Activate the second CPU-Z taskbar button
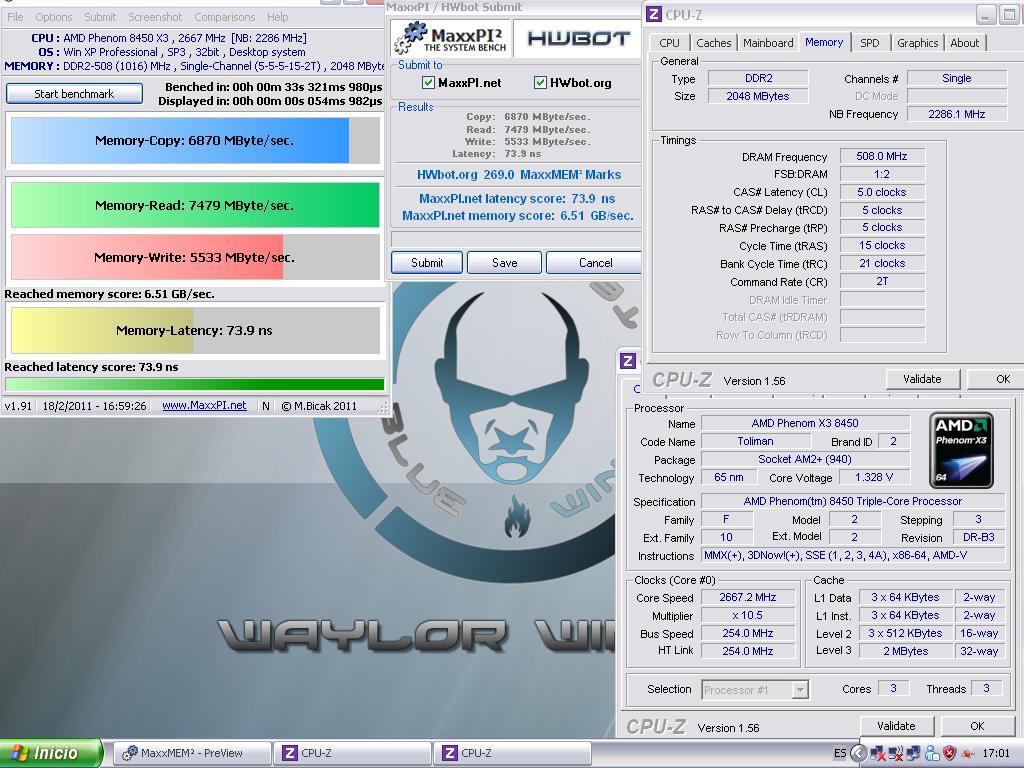 click(x=513, y=753)
